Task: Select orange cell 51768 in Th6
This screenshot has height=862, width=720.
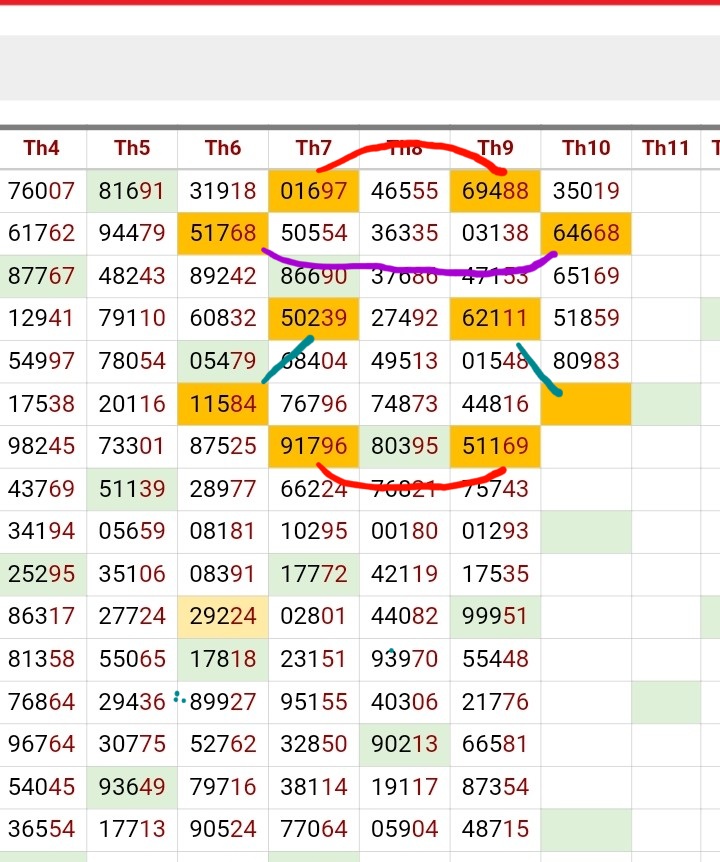Action: (223, 233)
